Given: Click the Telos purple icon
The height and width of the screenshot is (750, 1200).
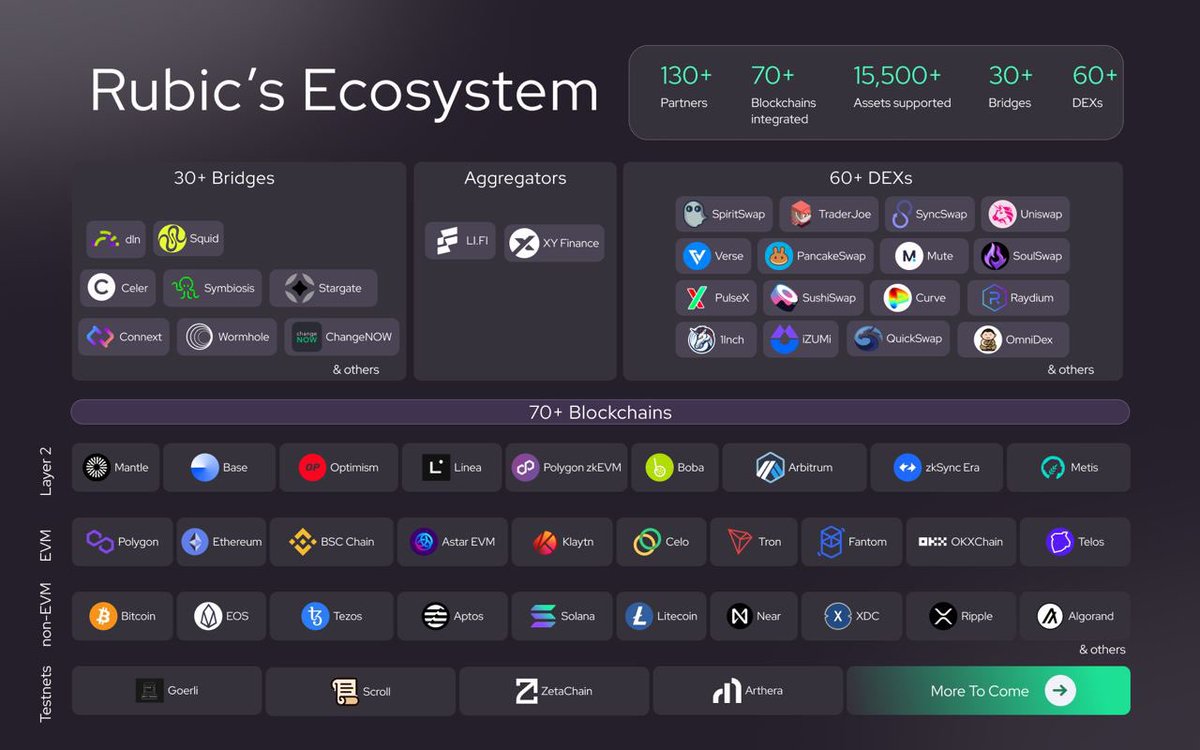Looking at the screenshot, I should point(1060,542).
